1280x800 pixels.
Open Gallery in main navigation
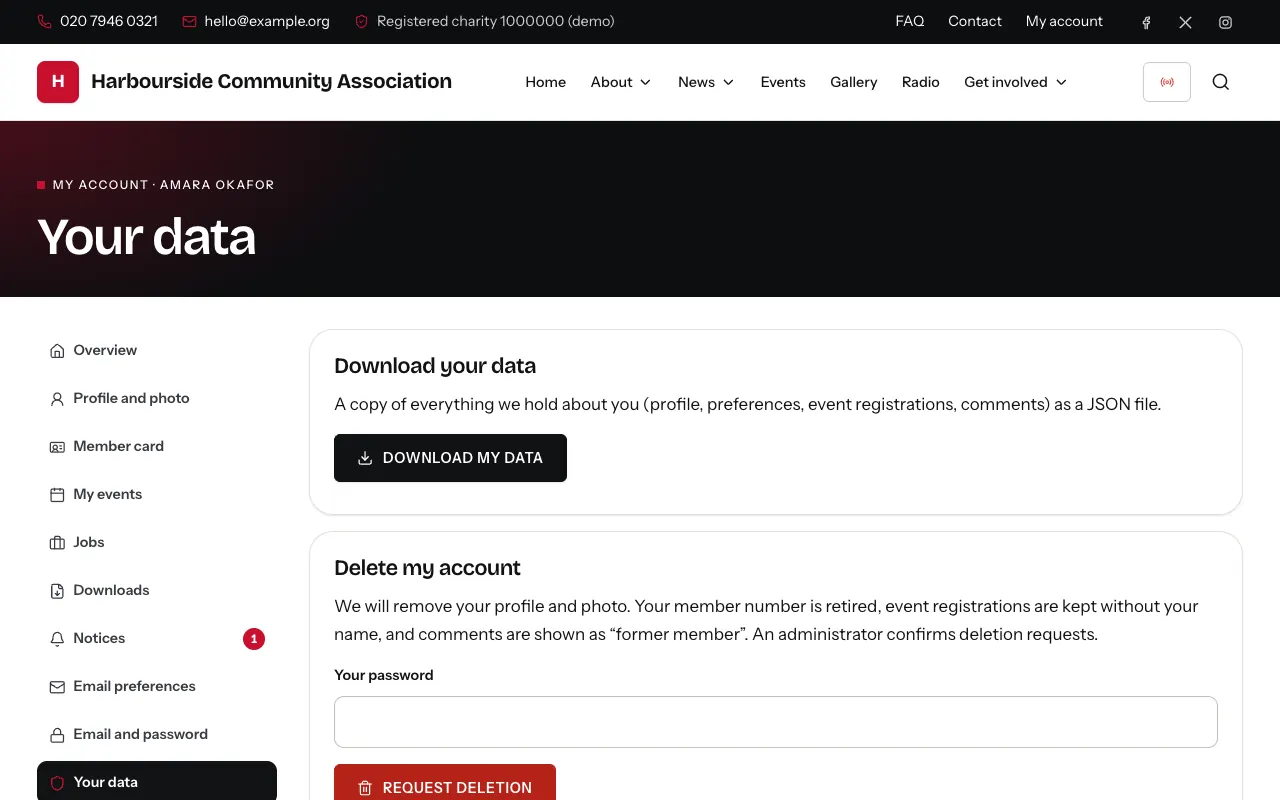(x=854, y=82)
